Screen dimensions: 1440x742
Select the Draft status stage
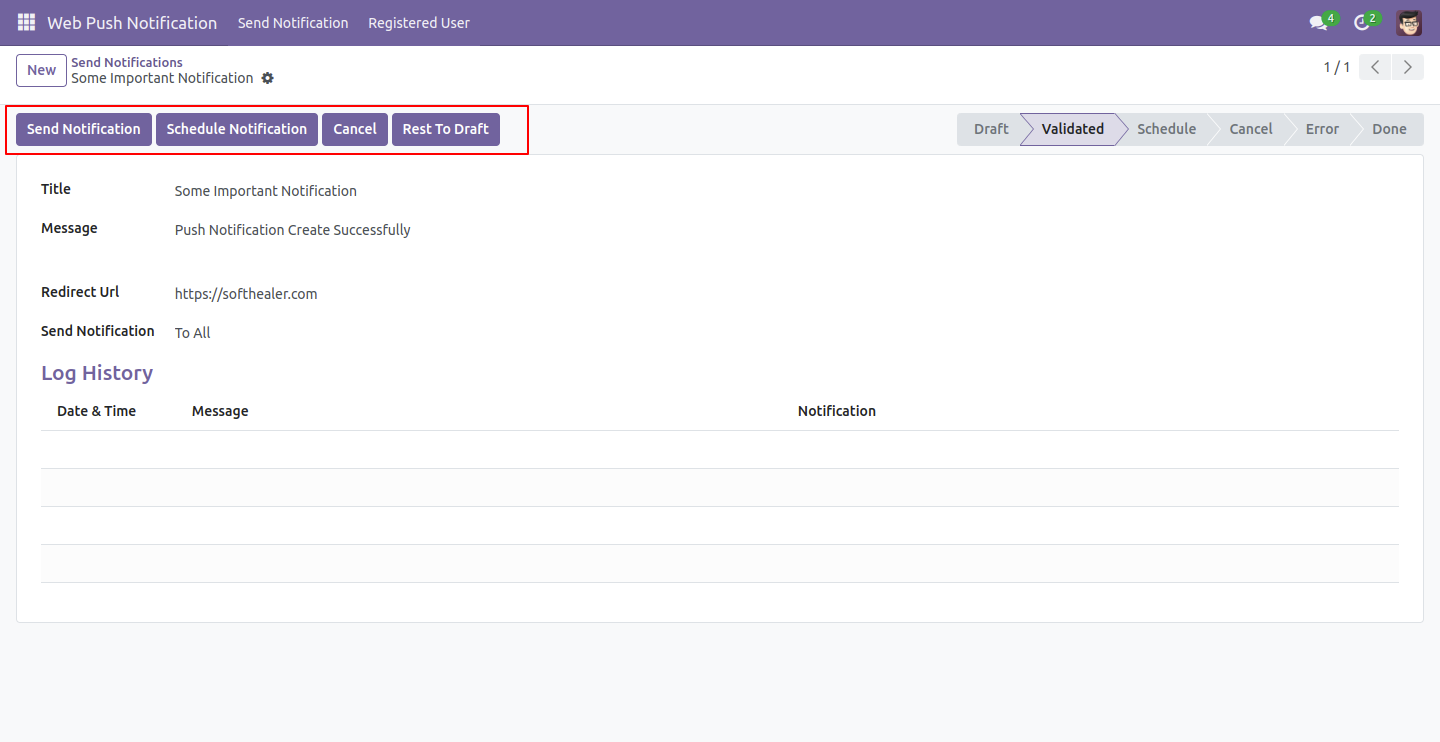991,129
